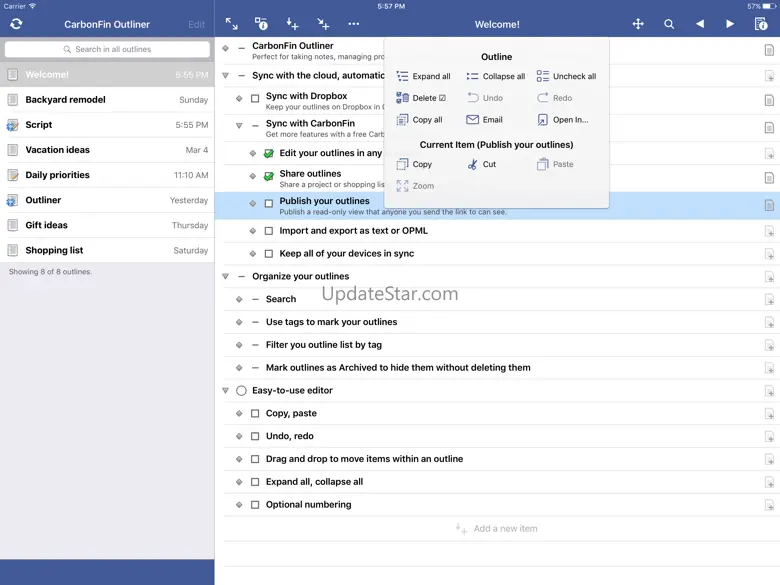This screenshot has height=585, width=780.
Task: Toggle full screen expand arrows icon
Action: point(231,23)
